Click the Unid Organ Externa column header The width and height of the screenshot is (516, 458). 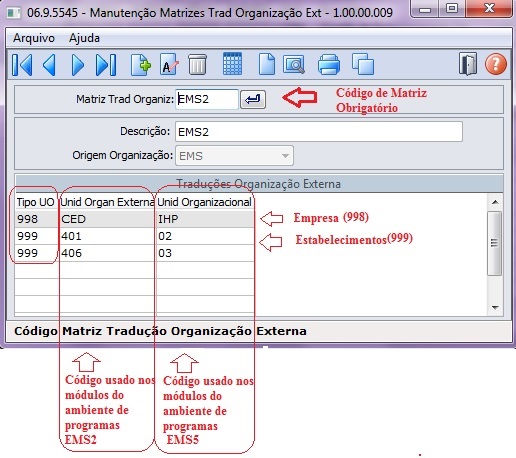(107, 202)
